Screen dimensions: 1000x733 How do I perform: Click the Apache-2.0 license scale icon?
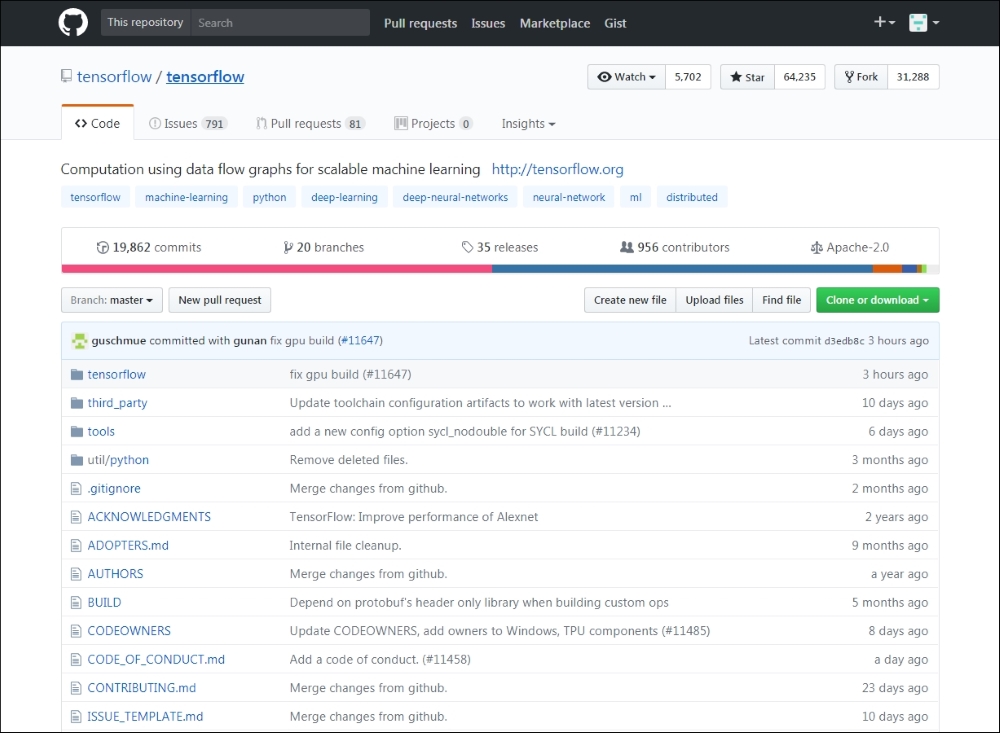point(816,248)
